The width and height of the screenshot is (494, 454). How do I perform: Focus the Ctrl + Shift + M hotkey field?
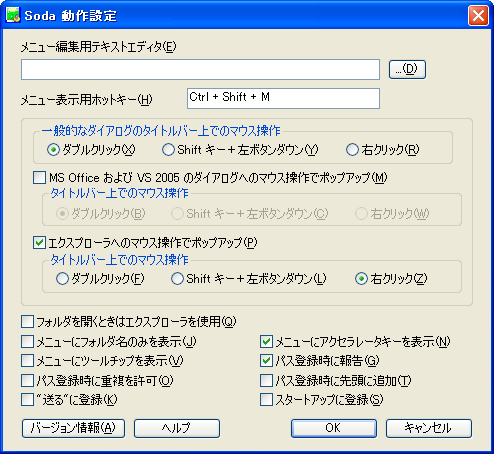click(283, 98)
